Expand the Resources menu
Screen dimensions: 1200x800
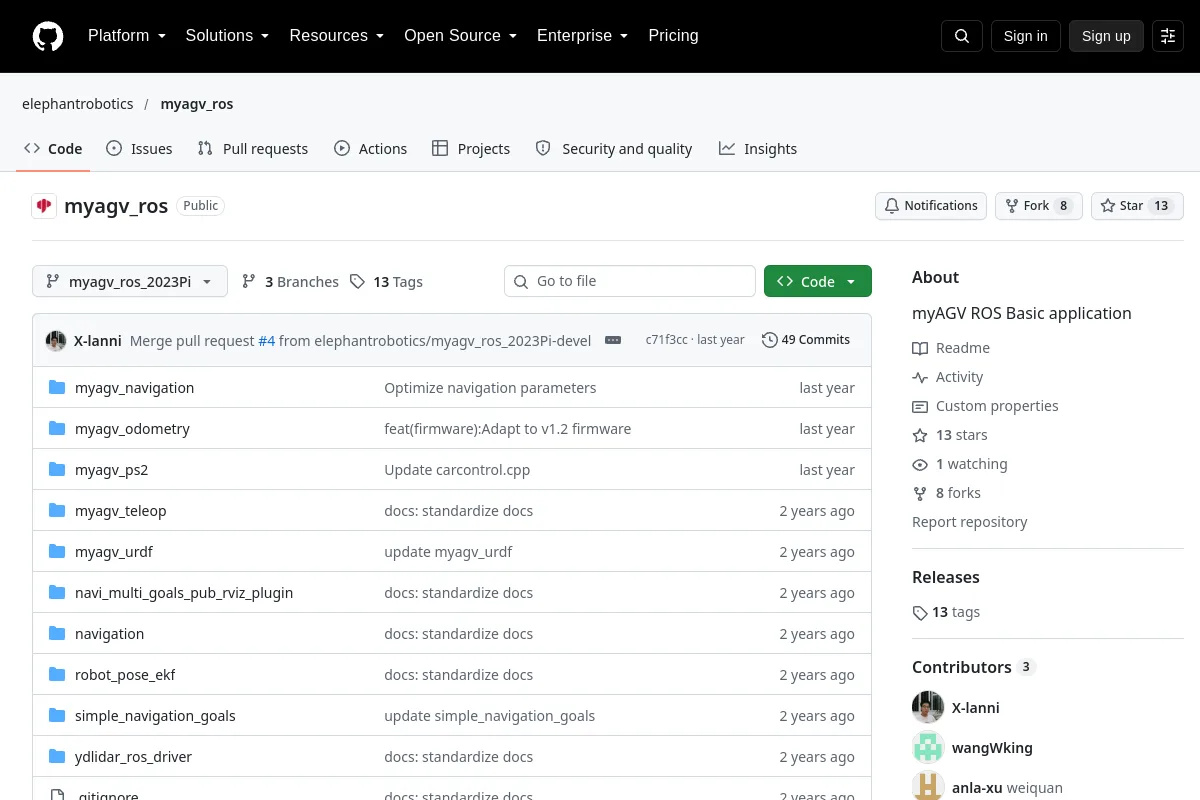tap(337, 36)
